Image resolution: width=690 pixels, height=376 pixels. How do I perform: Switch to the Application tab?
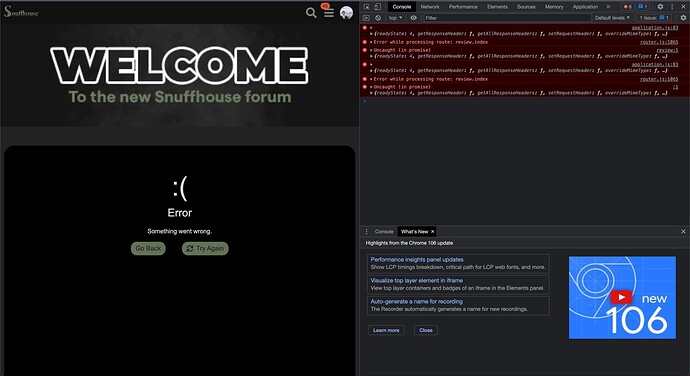[585, 7]
